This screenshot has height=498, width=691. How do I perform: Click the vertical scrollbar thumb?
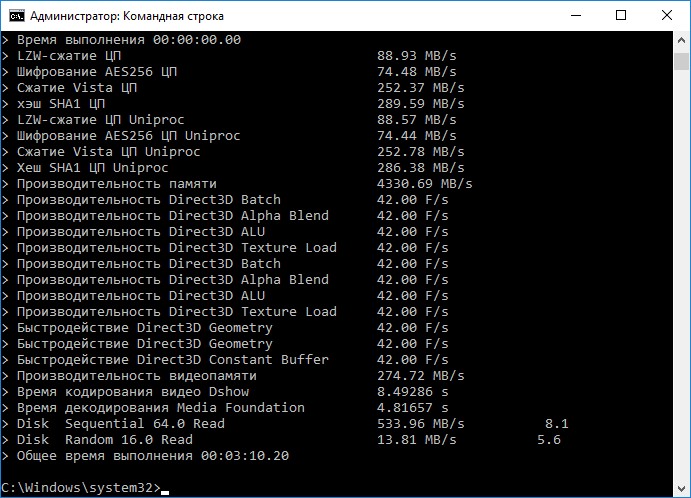click(681, 61)
